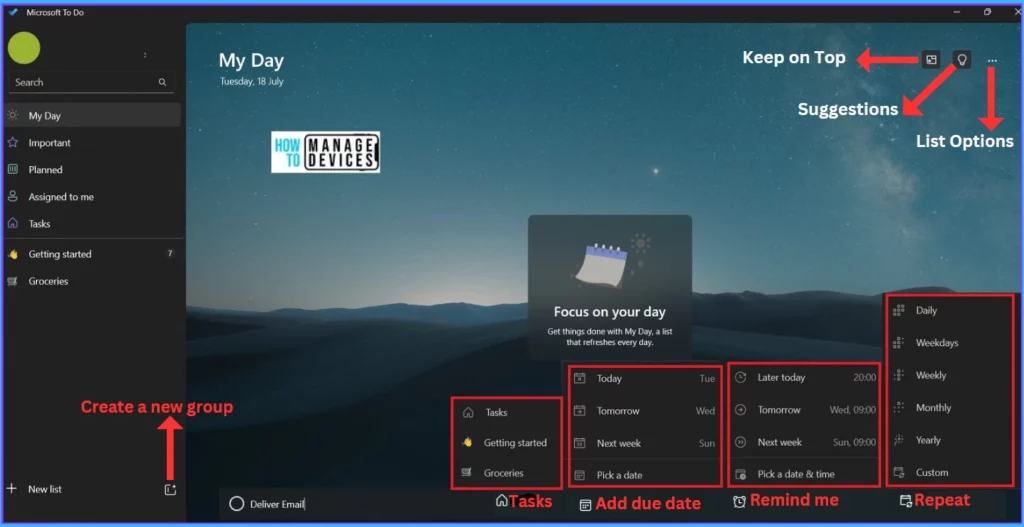This screenshot has width=1024, height=527.
Task: Click the home list-picker icon in the task bar
Action: click(502, 501)
